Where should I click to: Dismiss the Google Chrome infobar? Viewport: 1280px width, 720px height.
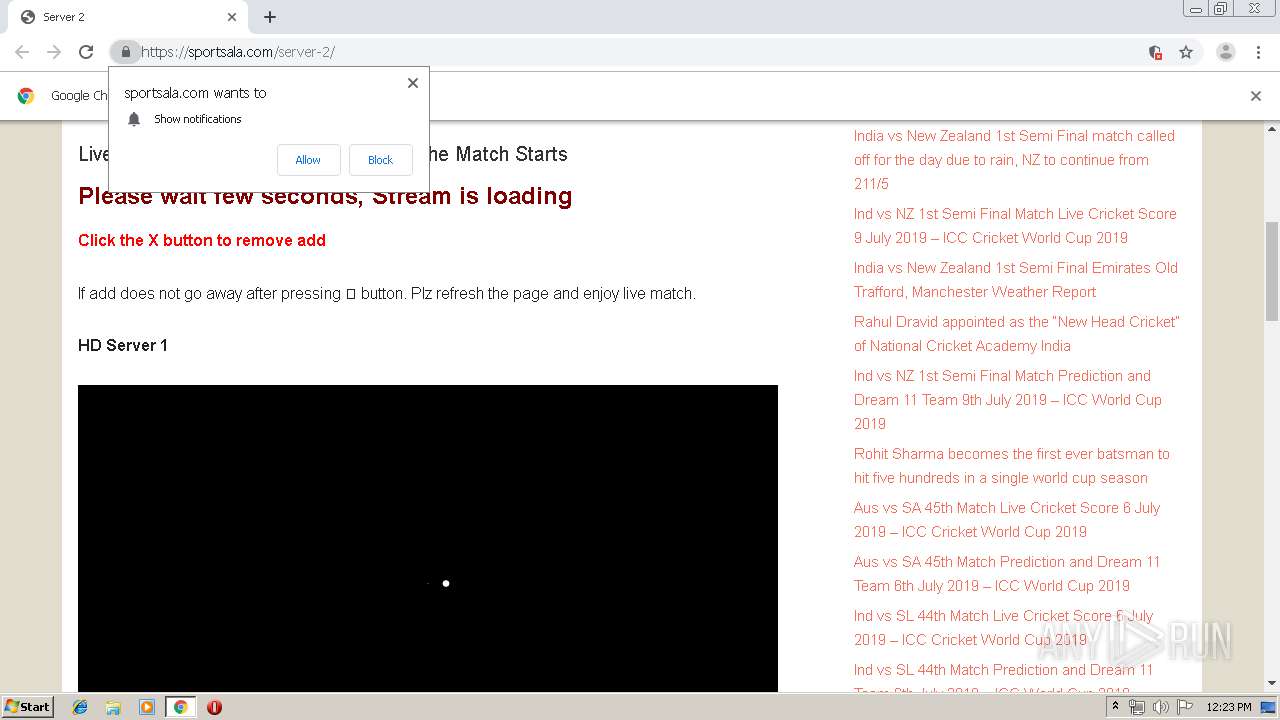1256,96
